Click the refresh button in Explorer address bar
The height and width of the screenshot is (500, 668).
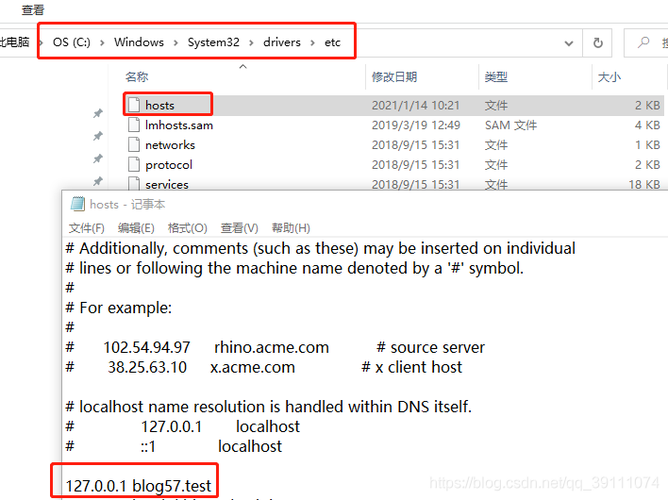(x=598, y=43)
